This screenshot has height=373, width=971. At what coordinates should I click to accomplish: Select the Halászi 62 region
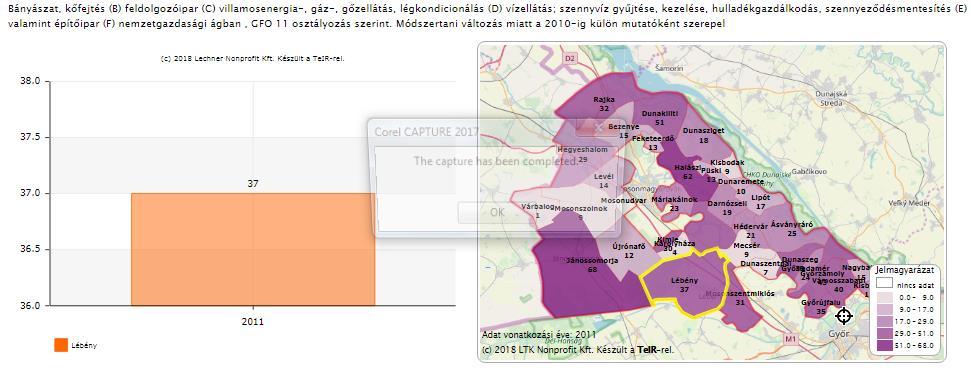(x=687, y=172)
